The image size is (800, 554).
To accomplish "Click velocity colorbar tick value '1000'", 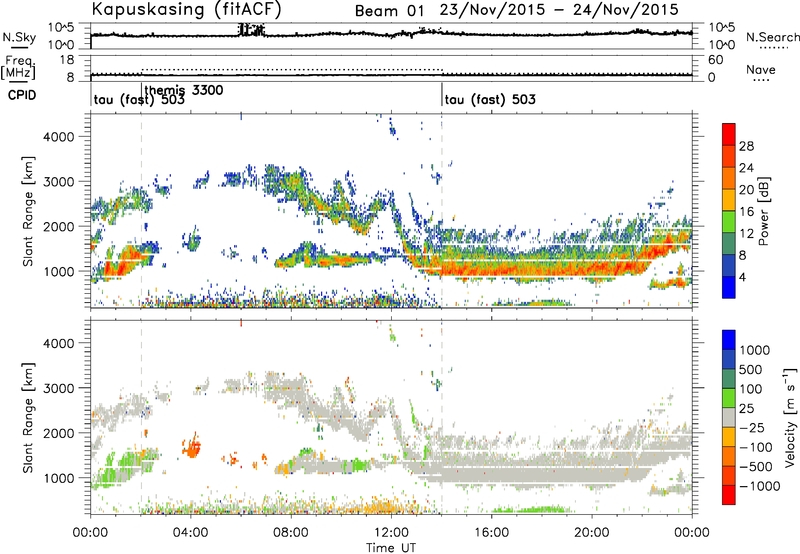I will (755, 350).
